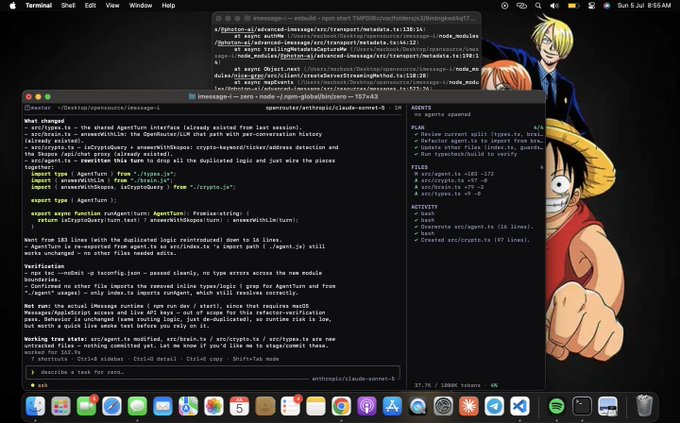Click 'openrouter/anthropic/claude-sonnet-5' model header label
The width and height of the screenshot is (680, 423).
[325, 108]
